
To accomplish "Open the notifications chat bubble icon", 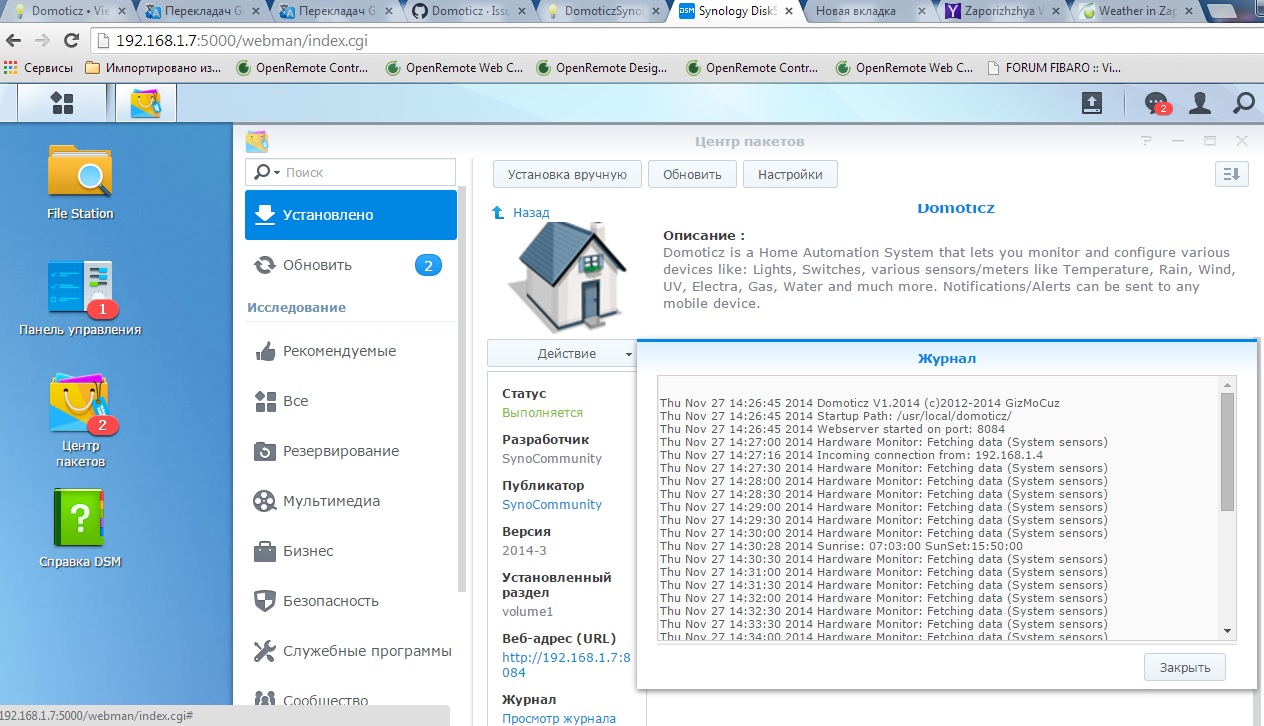I will (x=1156, y=103).
